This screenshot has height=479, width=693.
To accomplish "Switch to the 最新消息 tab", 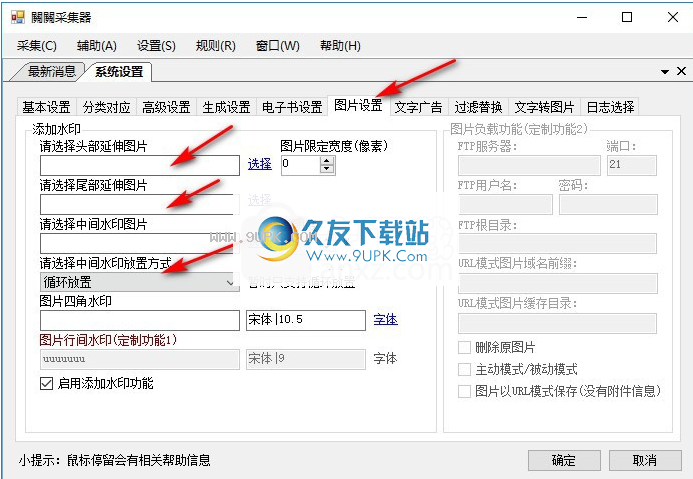I will (x=51, y=71).
